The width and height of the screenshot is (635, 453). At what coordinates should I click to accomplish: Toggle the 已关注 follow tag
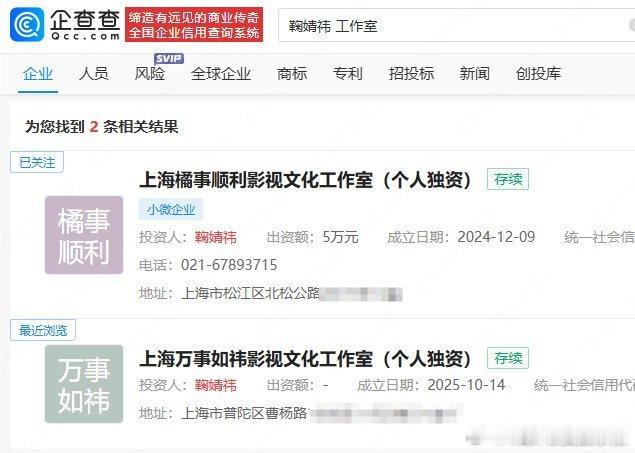pyautogui.click(x=37, y=162)
